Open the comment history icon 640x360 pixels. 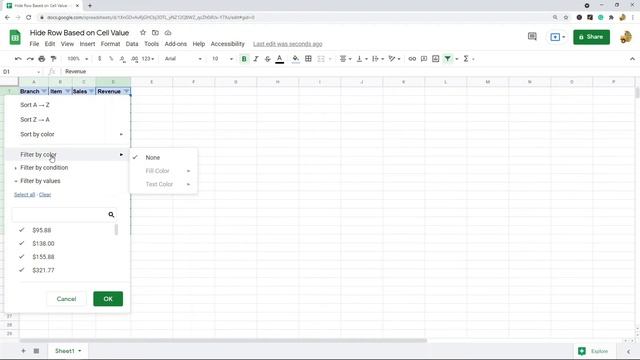pos(532,37)
